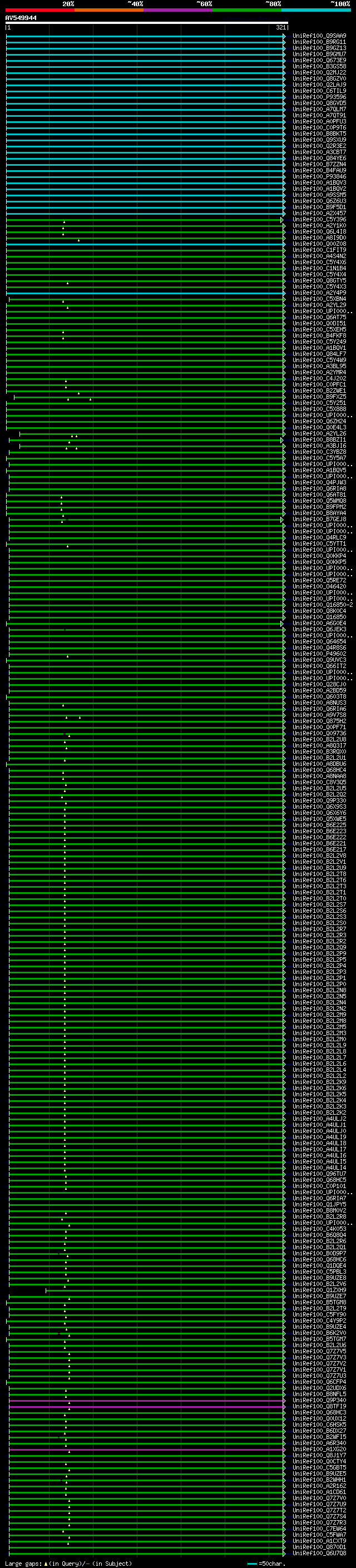Select hit label UniRef100_P93846
356x1568 pixels.
[319, 176]
